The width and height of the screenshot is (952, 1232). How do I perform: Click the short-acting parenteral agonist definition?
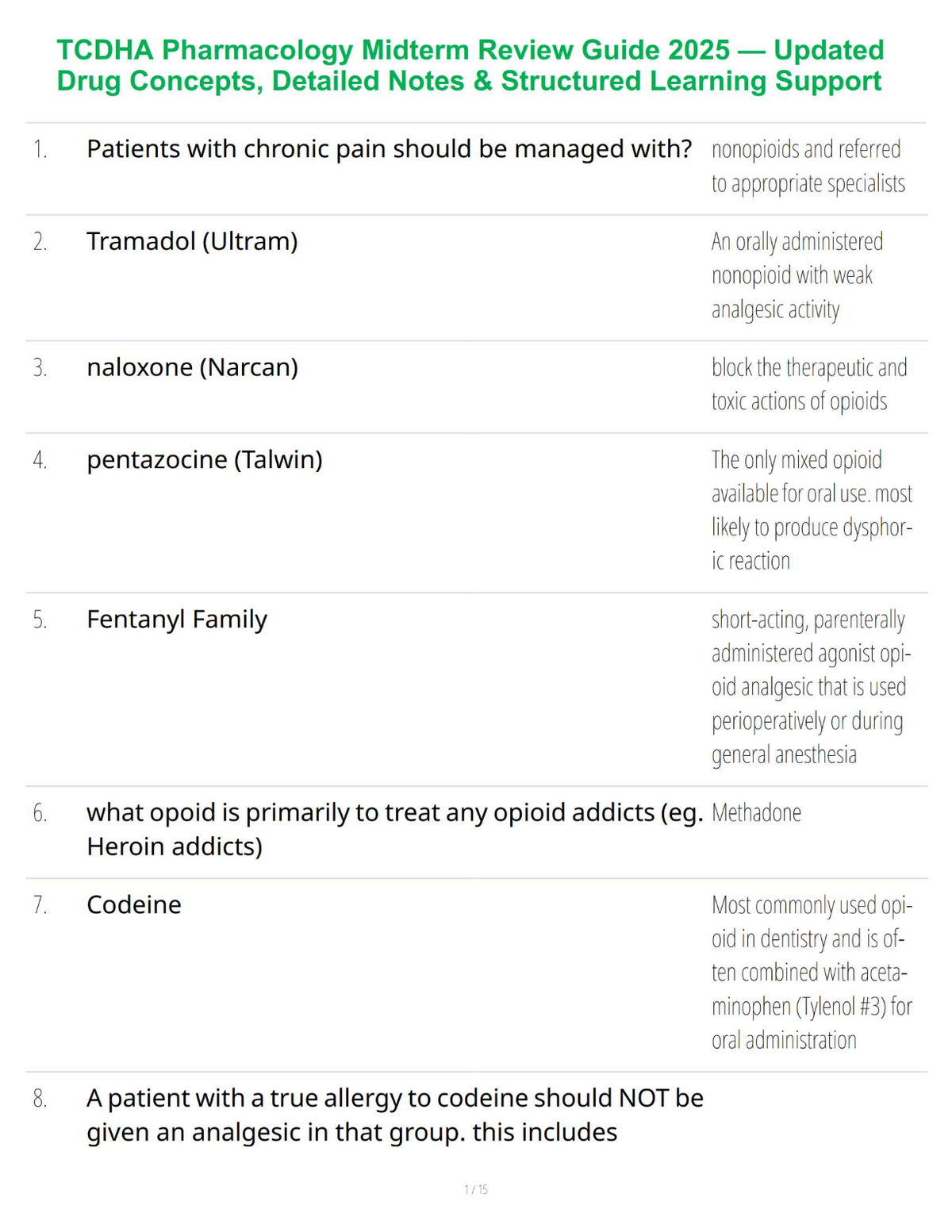[812, 687]
